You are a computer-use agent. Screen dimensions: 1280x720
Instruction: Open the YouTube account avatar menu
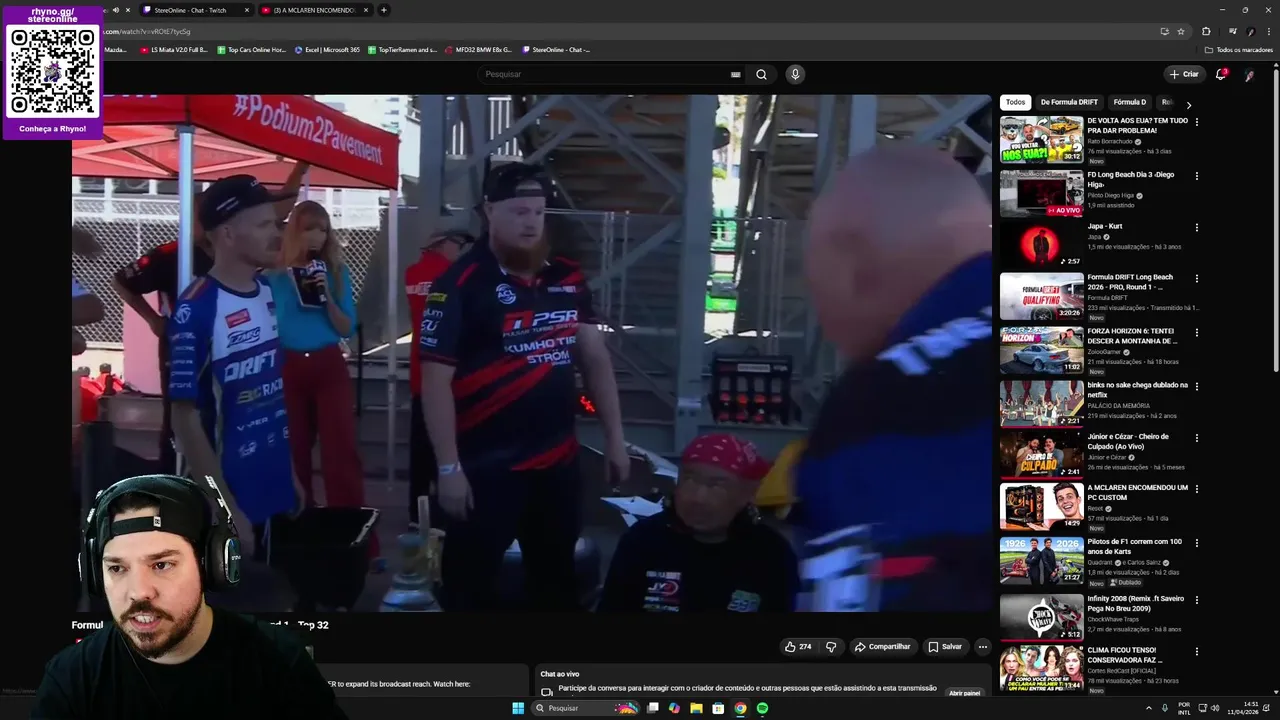click(1249, 74)
